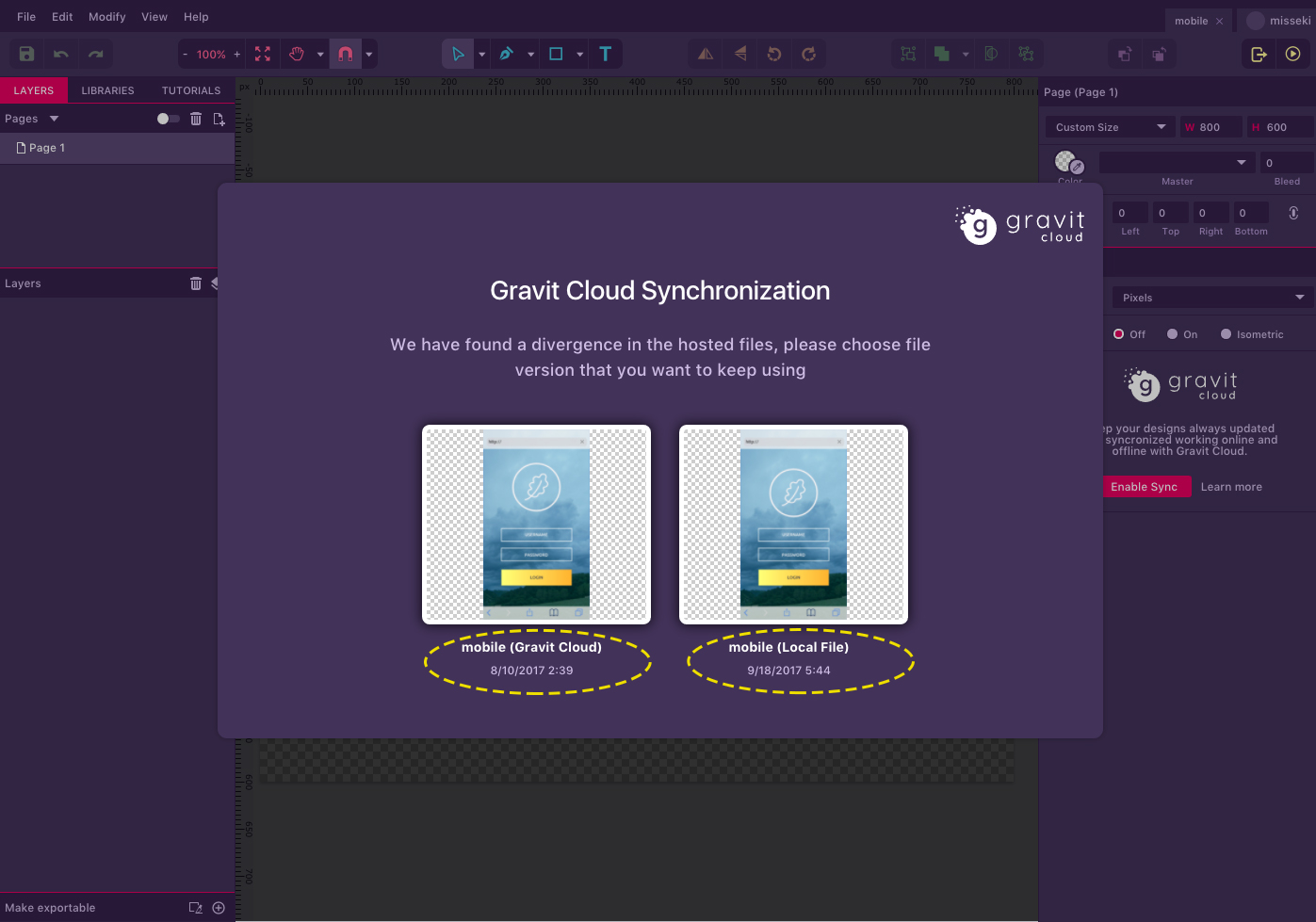The width and height of the screenshot is (1316, 922).
Task: Open the Edit menu
Action: [x=62, y=17]
